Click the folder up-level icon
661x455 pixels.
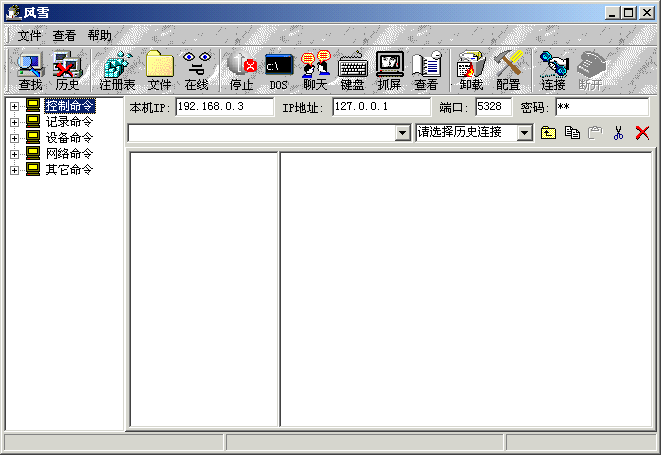(x=548, y=132)
